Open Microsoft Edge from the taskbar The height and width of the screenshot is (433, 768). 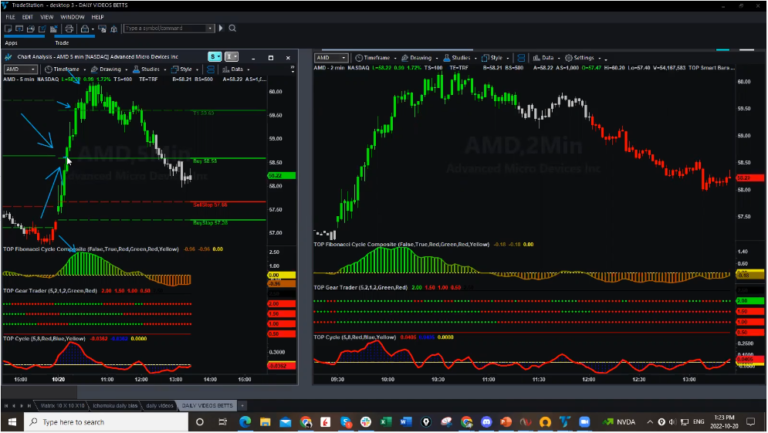(x=245, y=422)
